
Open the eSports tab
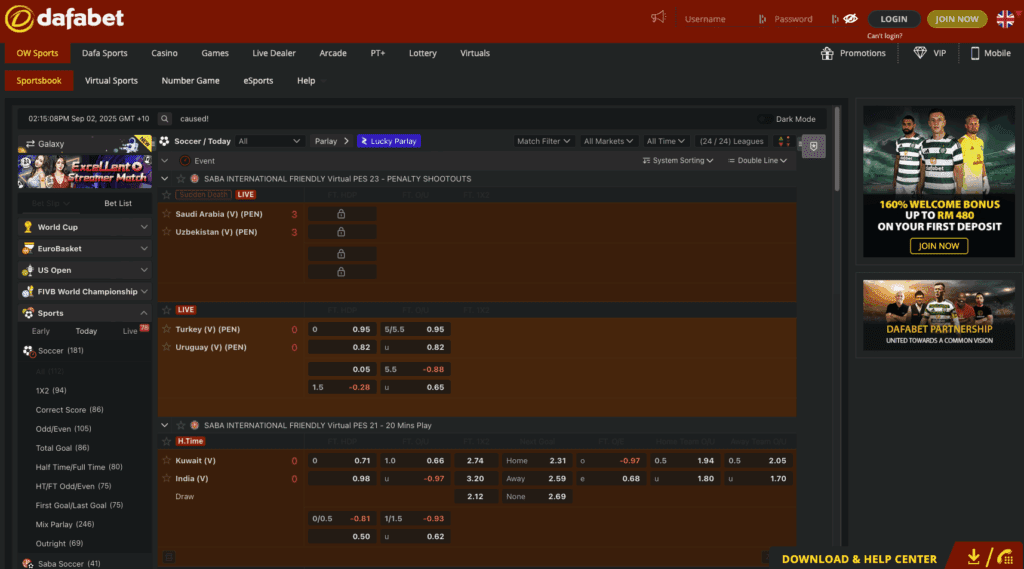point(259,81)
